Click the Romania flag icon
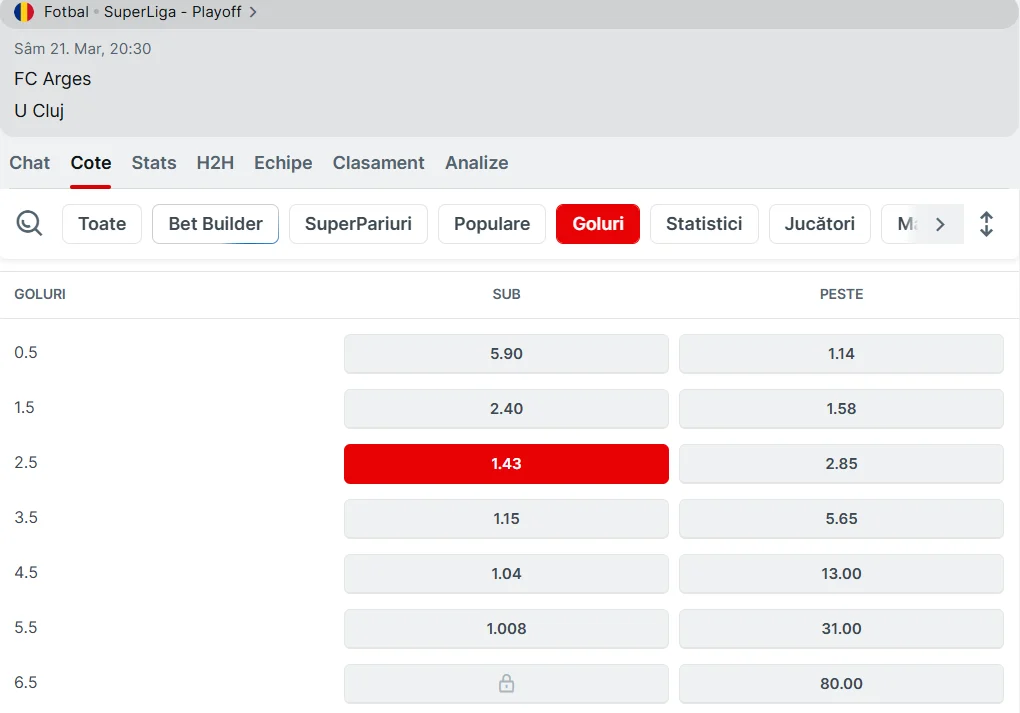 coord(24,12)
